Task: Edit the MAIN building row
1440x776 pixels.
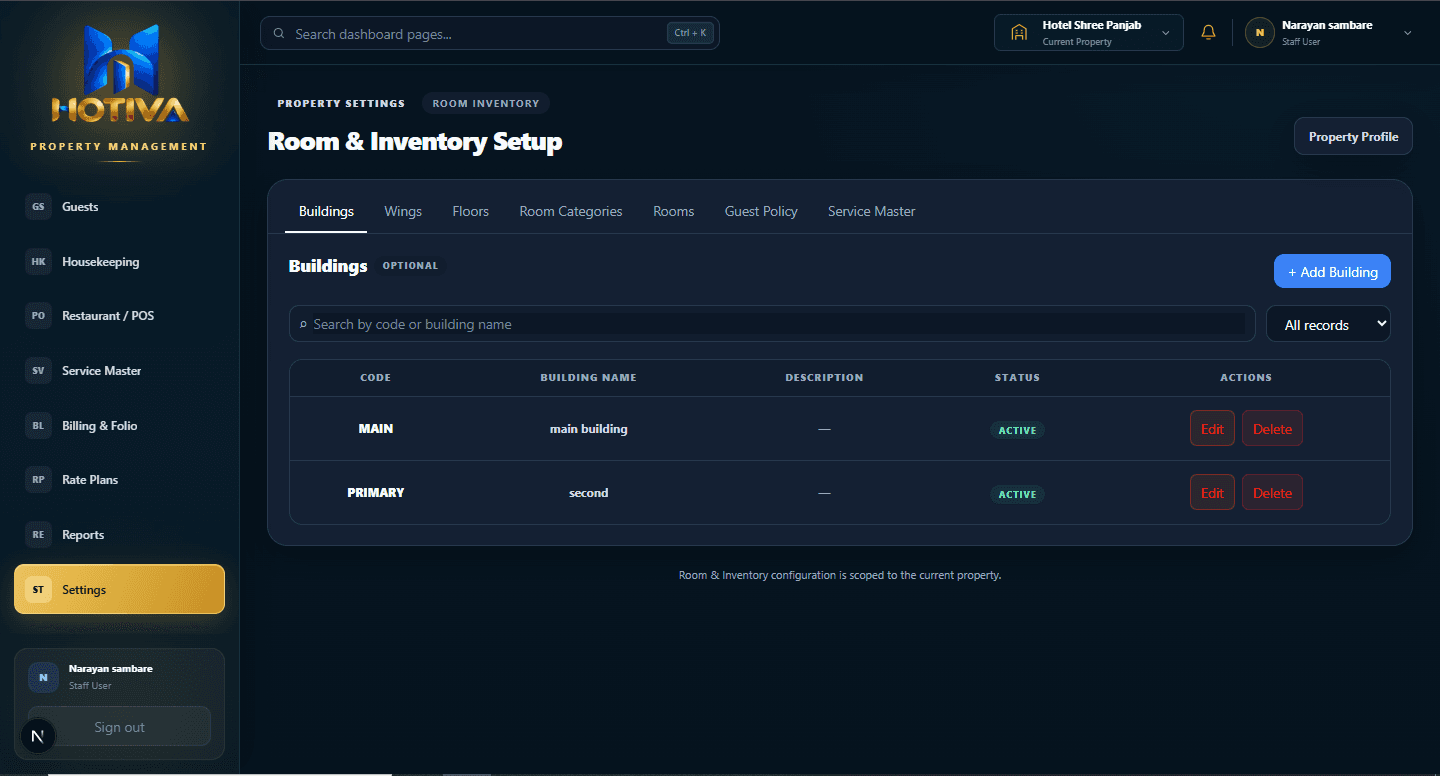Action: (1212, 428)
